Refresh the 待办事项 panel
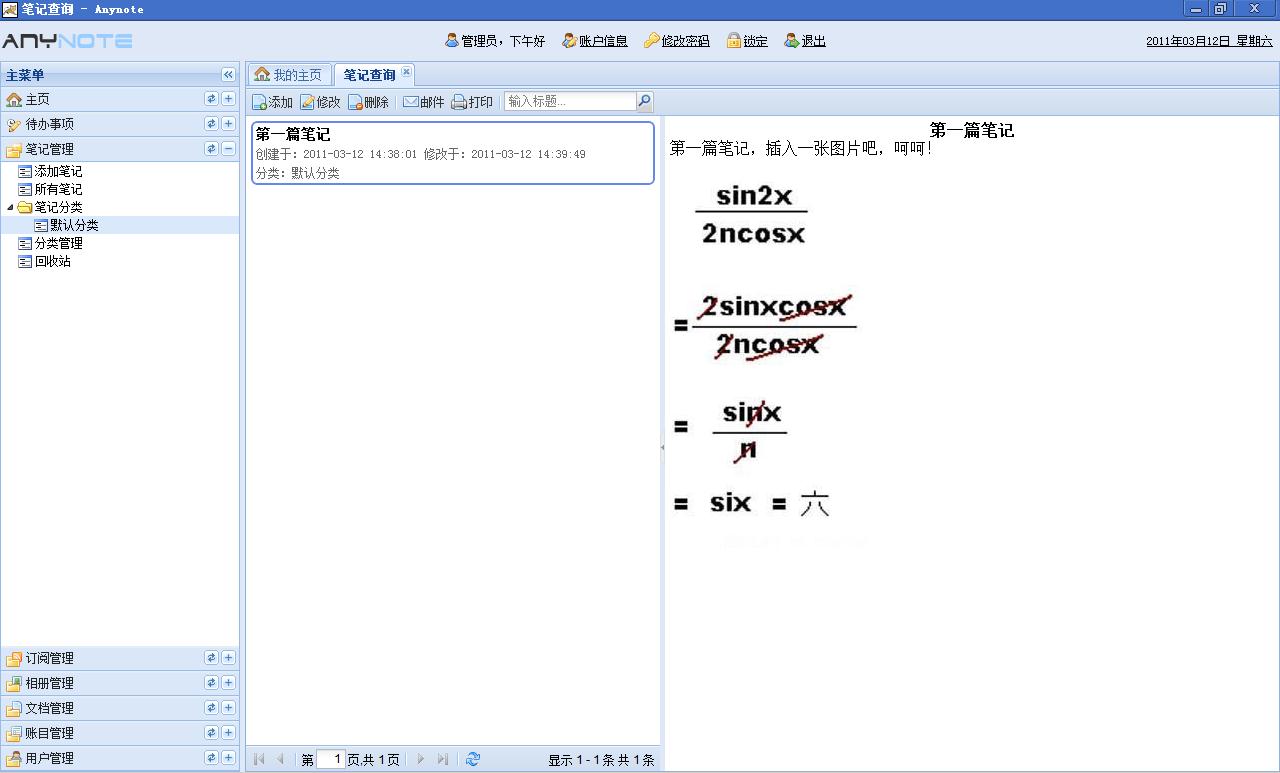Screen dimensions: 1280x773 211,124
